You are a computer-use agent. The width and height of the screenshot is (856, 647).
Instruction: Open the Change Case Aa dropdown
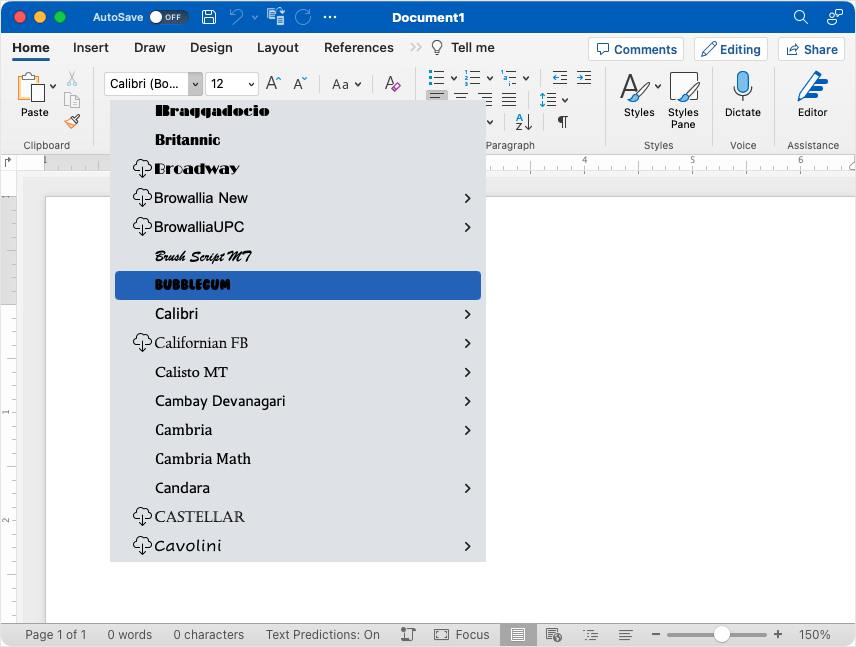[x=347, y=84]
